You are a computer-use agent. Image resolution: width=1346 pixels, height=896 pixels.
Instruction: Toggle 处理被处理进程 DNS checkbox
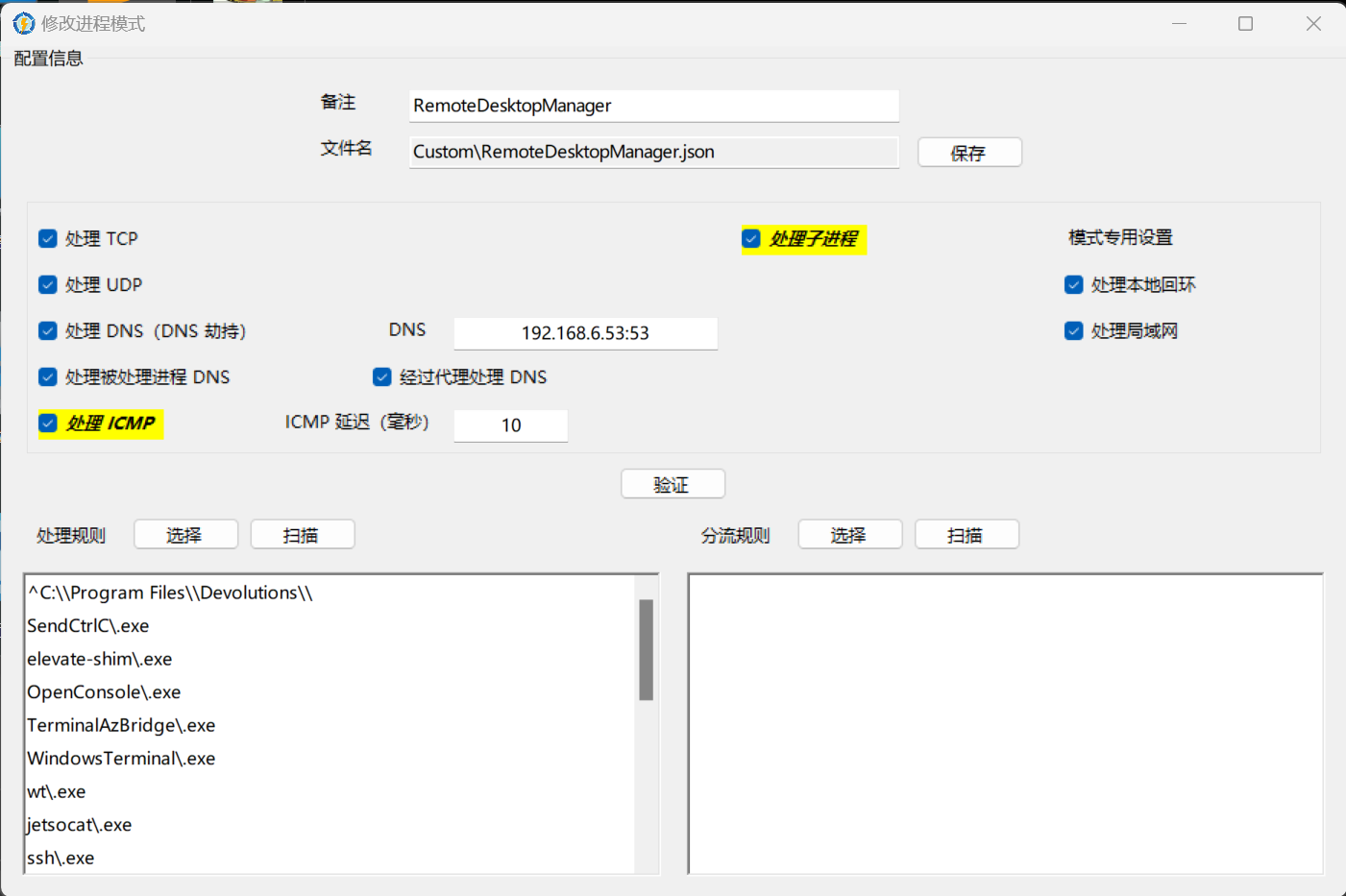tap(48, 377)
